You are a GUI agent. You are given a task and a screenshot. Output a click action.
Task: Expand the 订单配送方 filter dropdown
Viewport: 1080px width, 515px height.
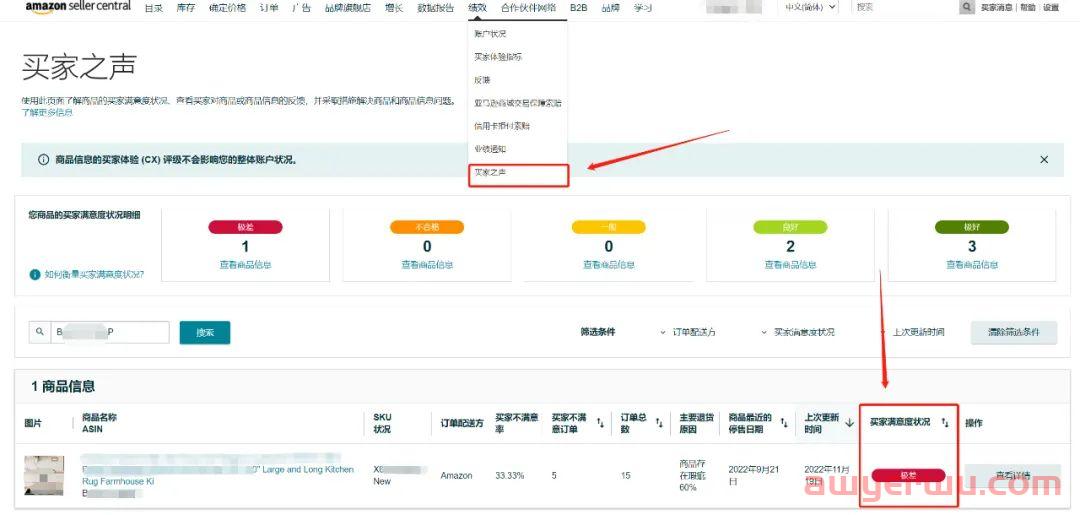pos(689,332)
